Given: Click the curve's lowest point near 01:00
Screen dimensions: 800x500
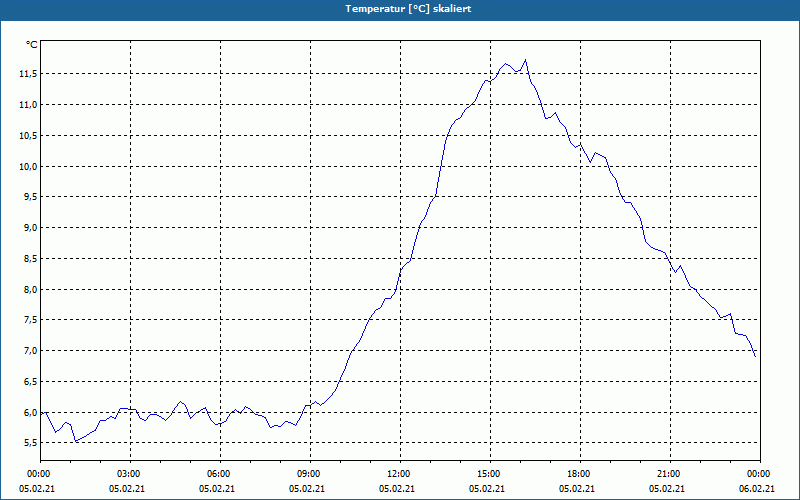Looking at the screenshot, I should click(x=76, y=441).
